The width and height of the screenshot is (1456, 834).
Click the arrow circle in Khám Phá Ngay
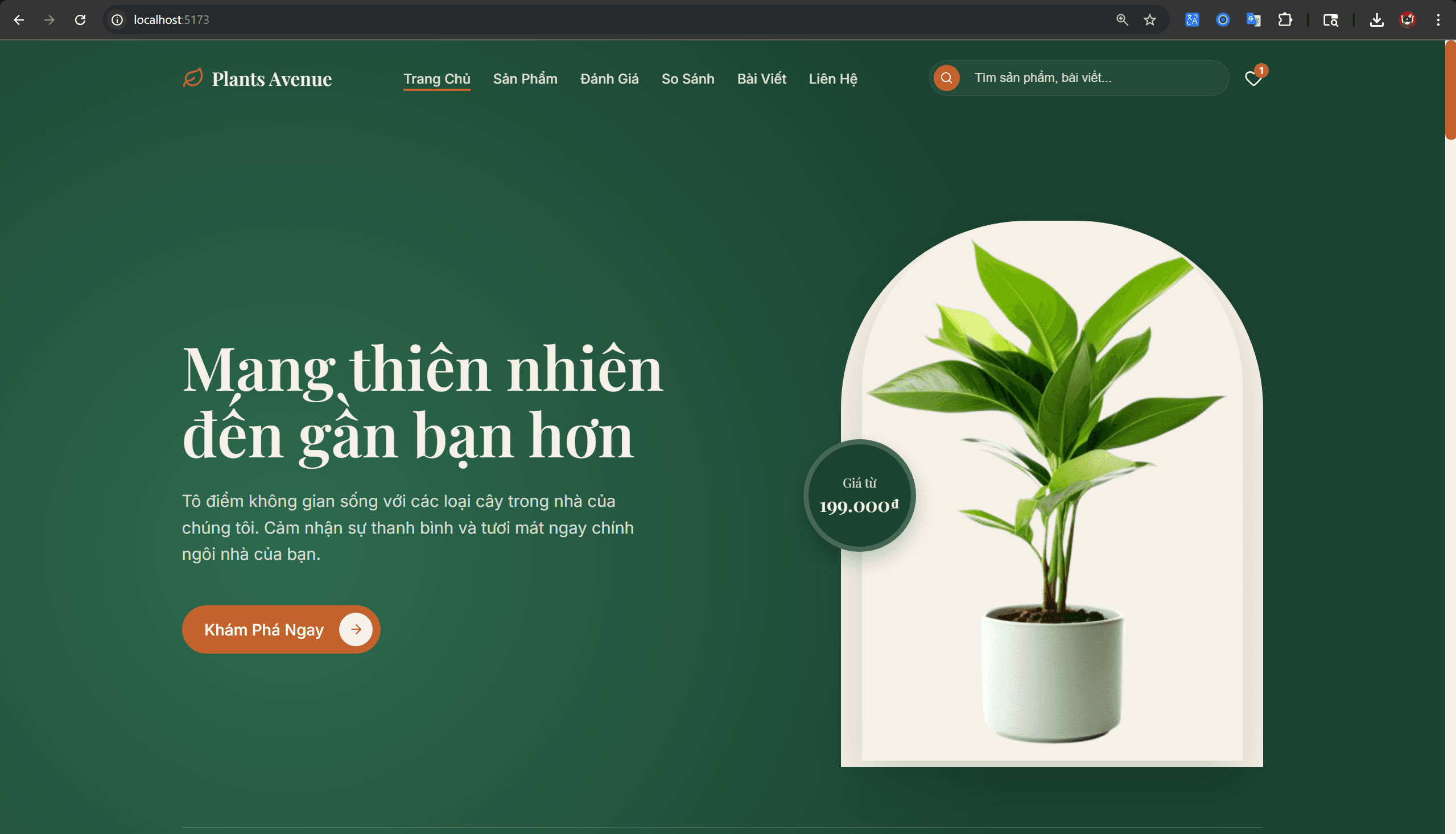pyautogui.click(x=356, y=630)
